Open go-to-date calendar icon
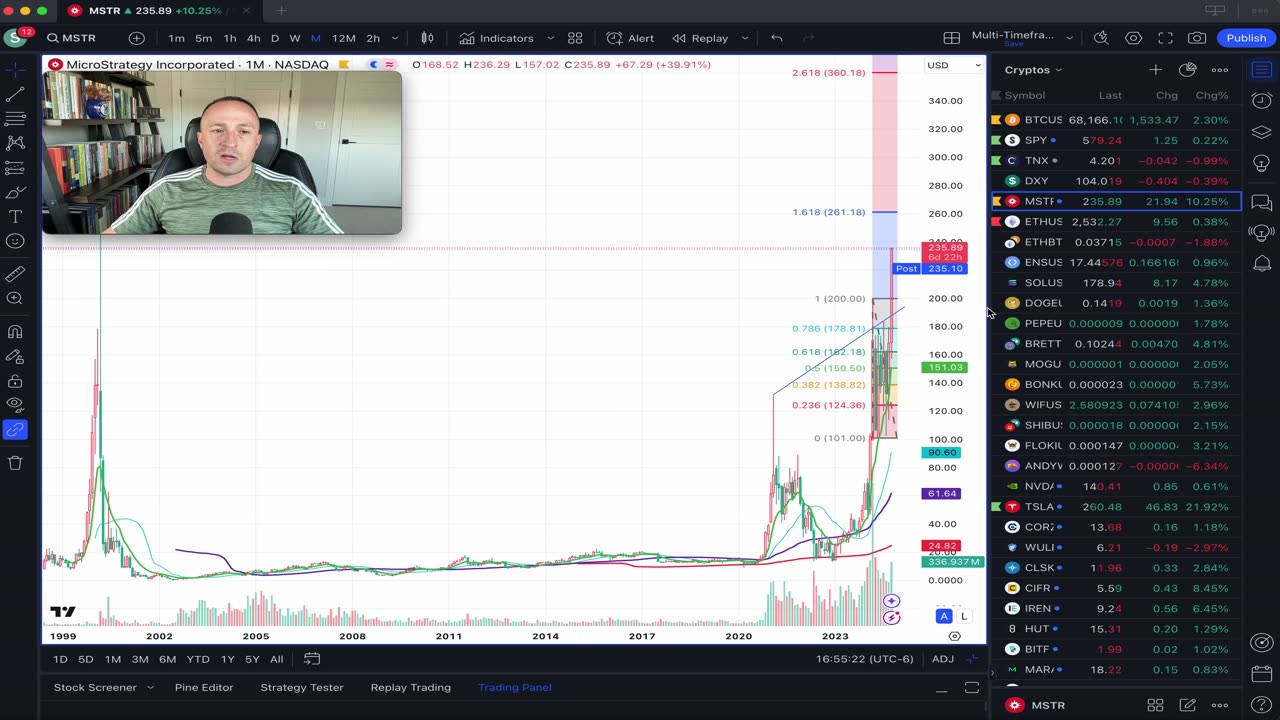Image resolution: width=1280 pixels, height=720 pixels. 312,658
